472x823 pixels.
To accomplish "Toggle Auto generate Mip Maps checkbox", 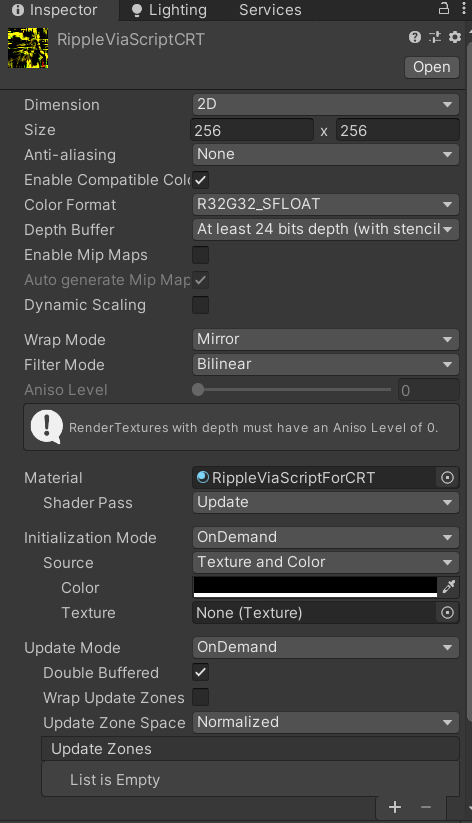I will click(201, 280).
